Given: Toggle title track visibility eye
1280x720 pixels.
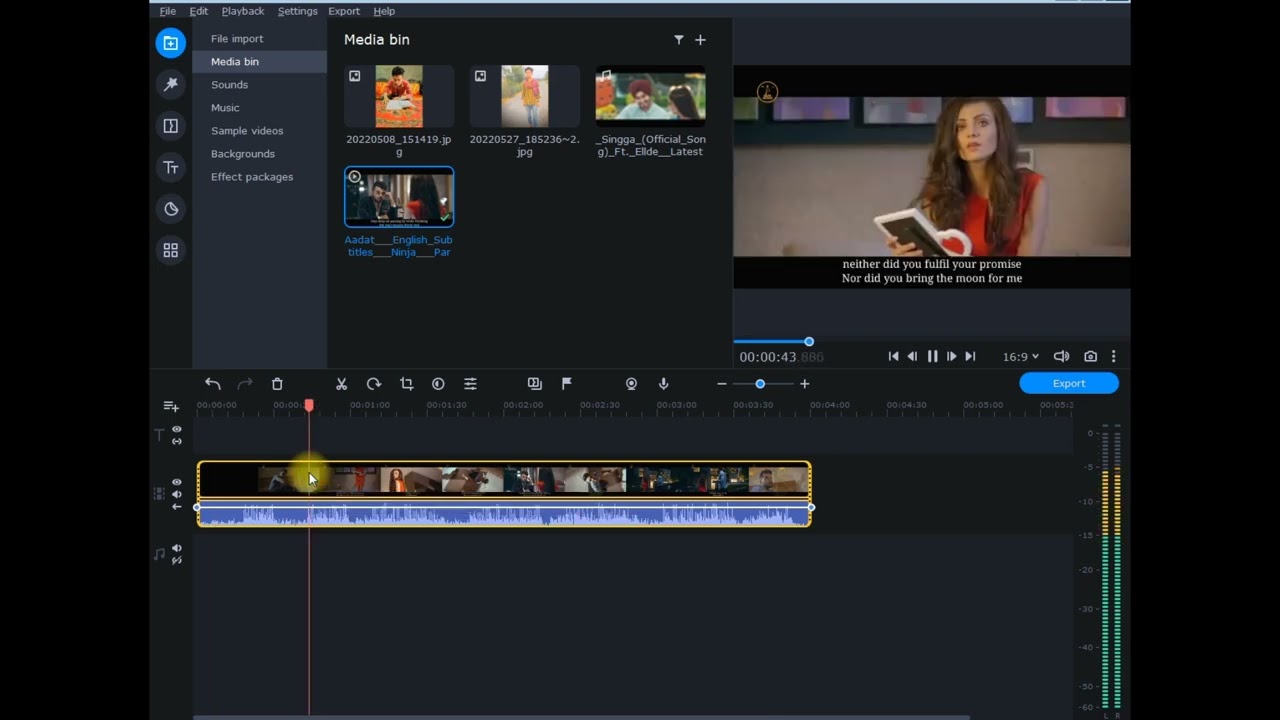Looking at the screenshot, I should (177, 430).
